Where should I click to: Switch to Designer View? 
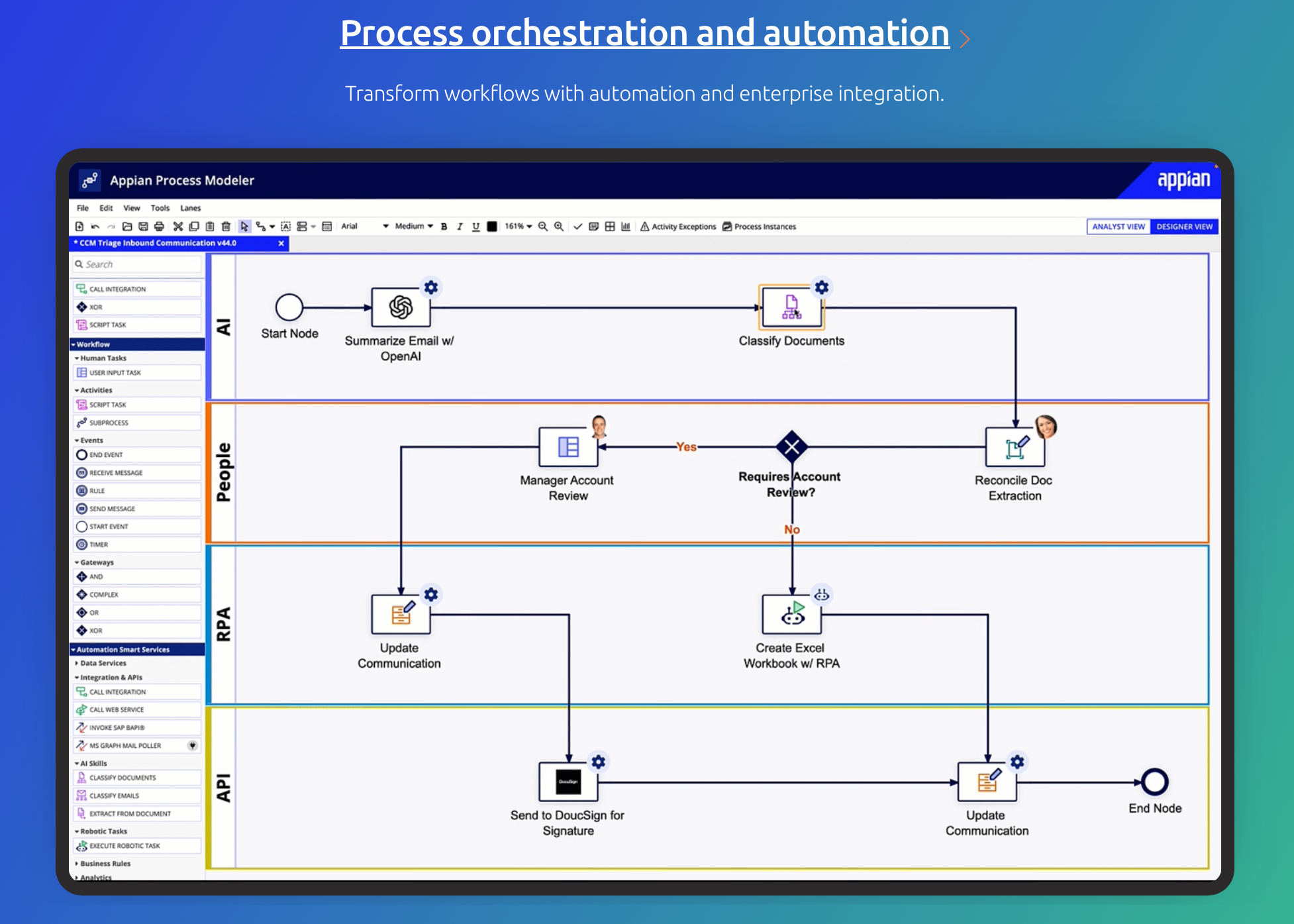click(1184, 227)
